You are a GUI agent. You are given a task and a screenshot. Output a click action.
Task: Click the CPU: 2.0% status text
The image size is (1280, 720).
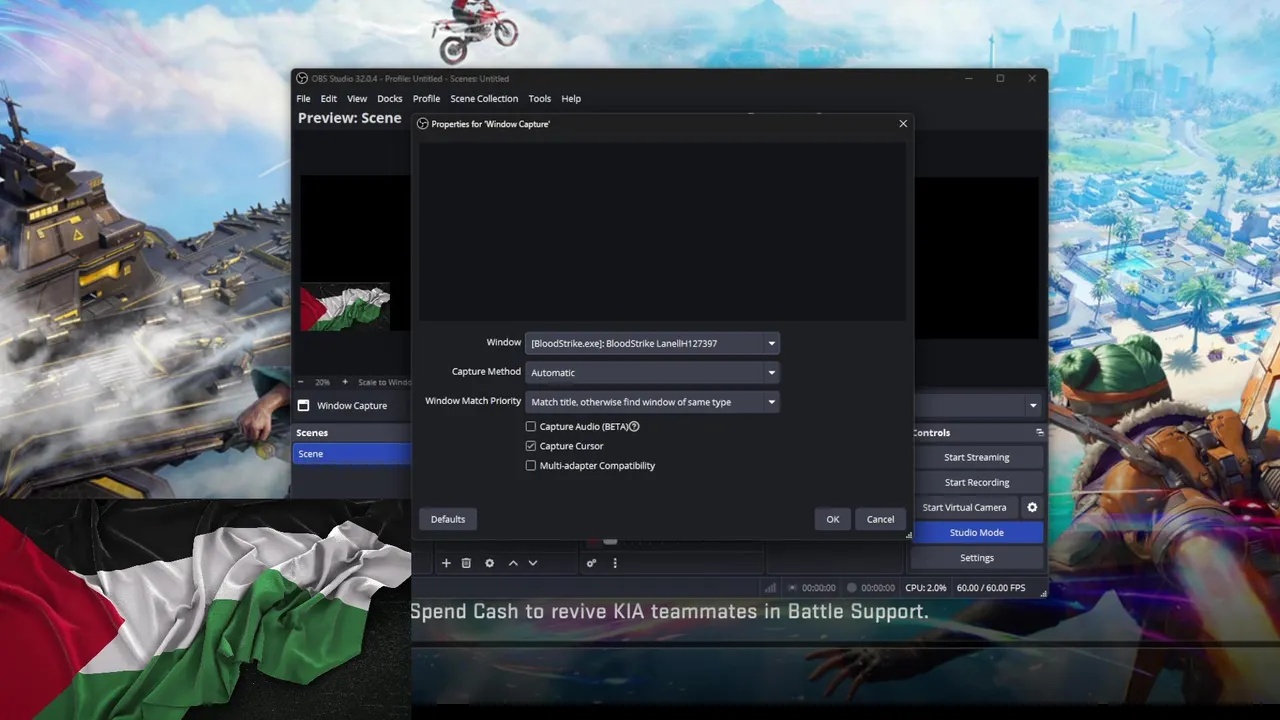(925, 588)
